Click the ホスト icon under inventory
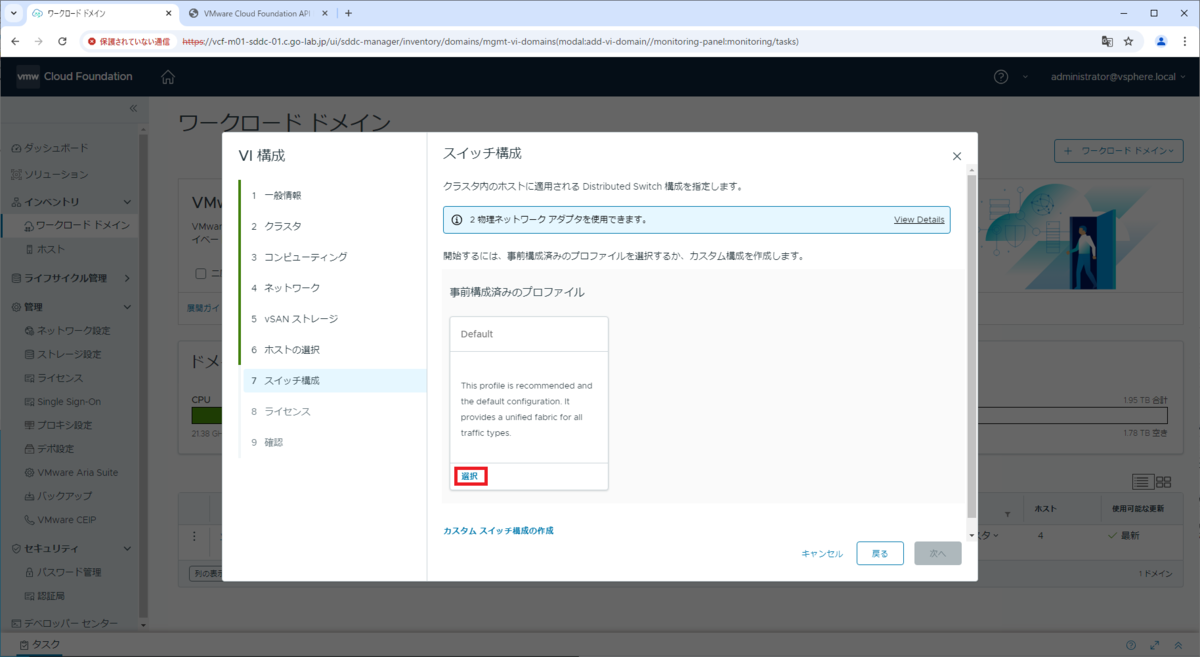The image size is (1200, 657). point(29,248)
